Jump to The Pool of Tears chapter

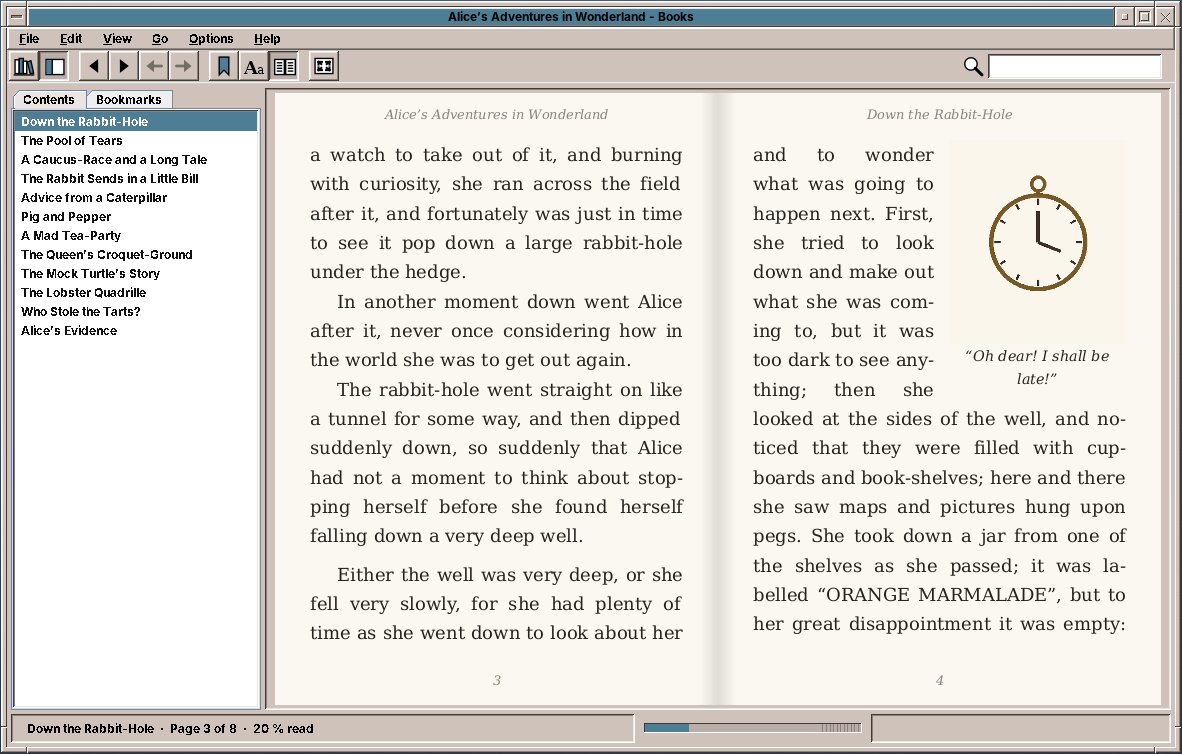coord(136,140)
